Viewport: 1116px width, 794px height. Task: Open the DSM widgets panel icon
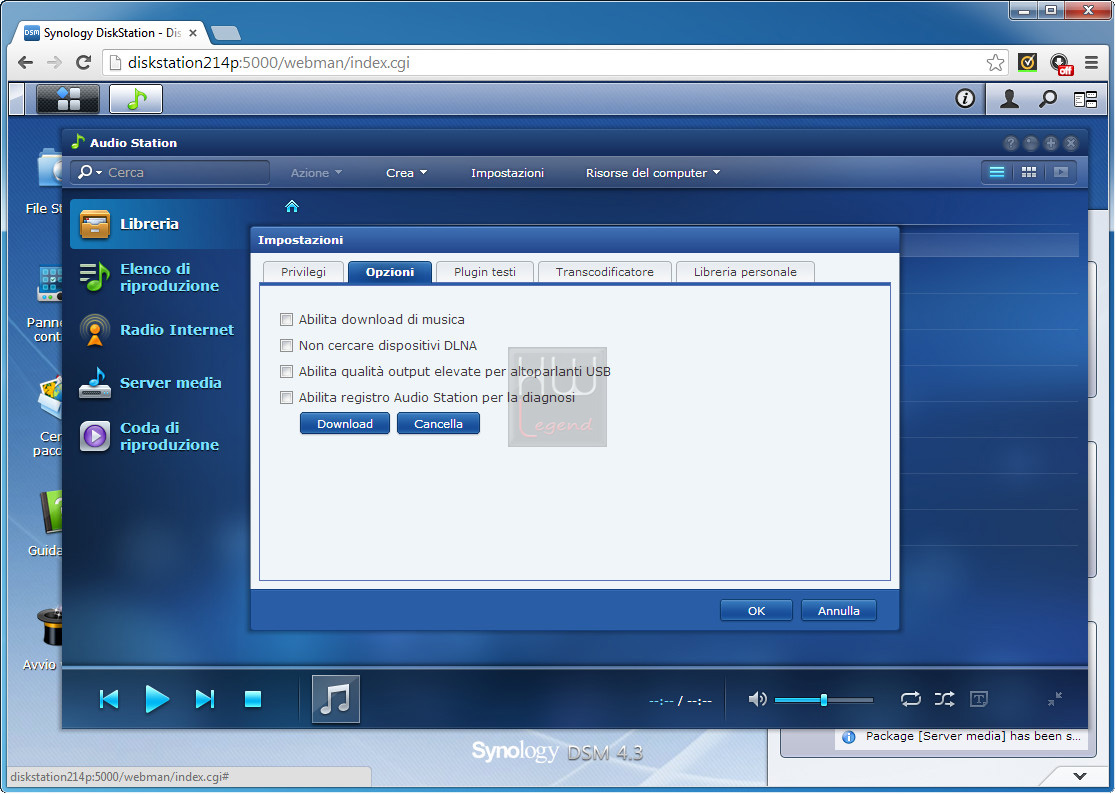point(1085,99)
